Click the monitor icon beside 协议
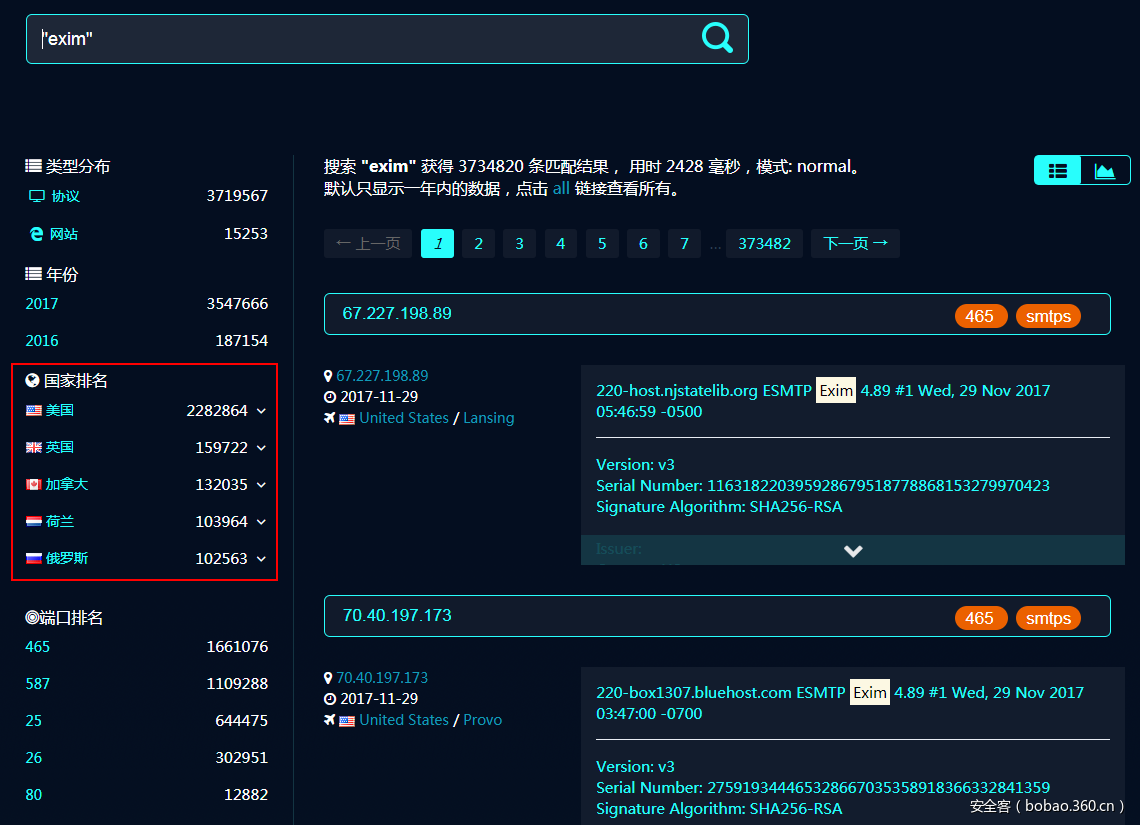The image size is (1140, 825). tap(37, 196)
